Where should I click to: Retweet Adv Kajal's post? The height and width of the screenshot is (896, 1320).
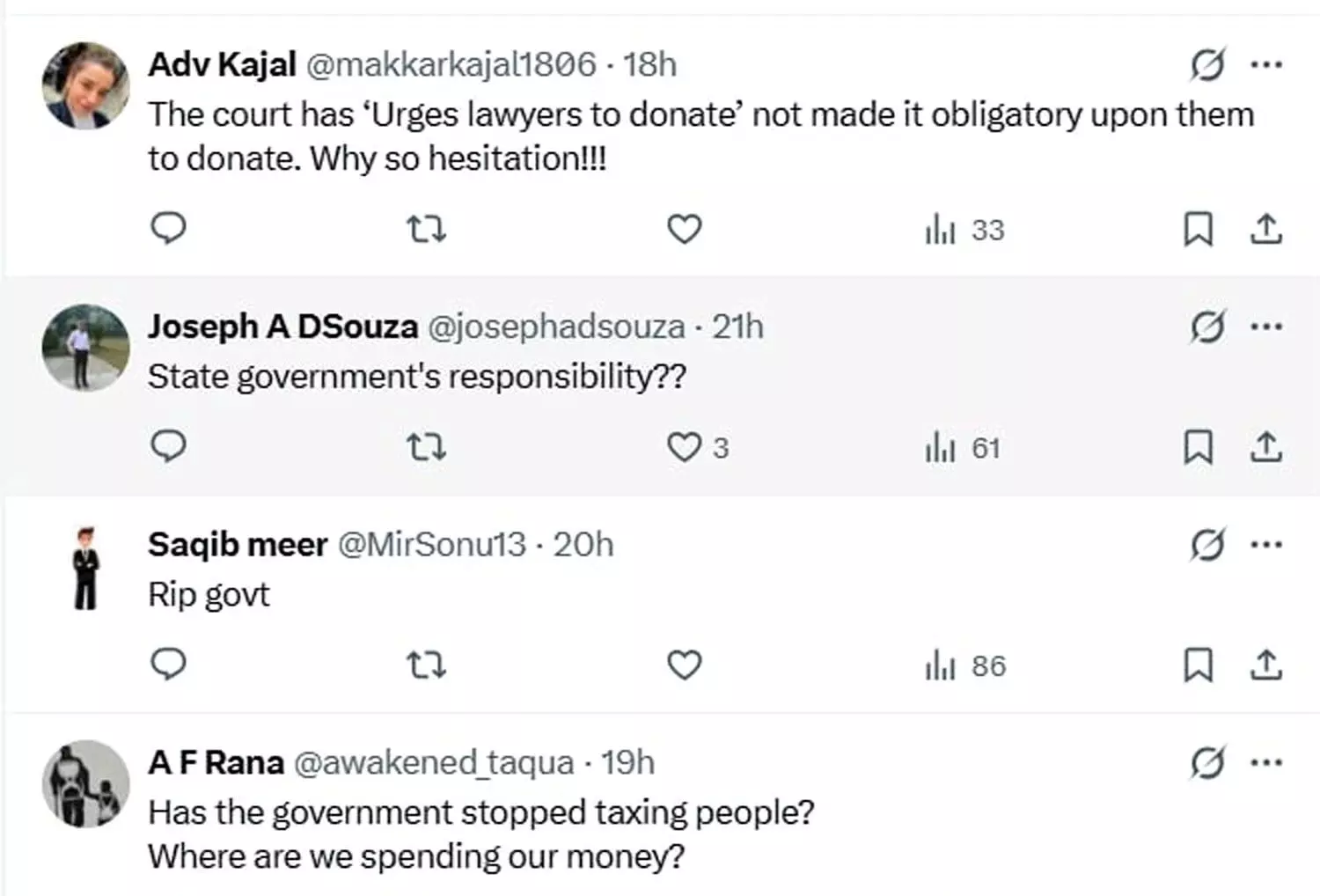tap(427, 230)
